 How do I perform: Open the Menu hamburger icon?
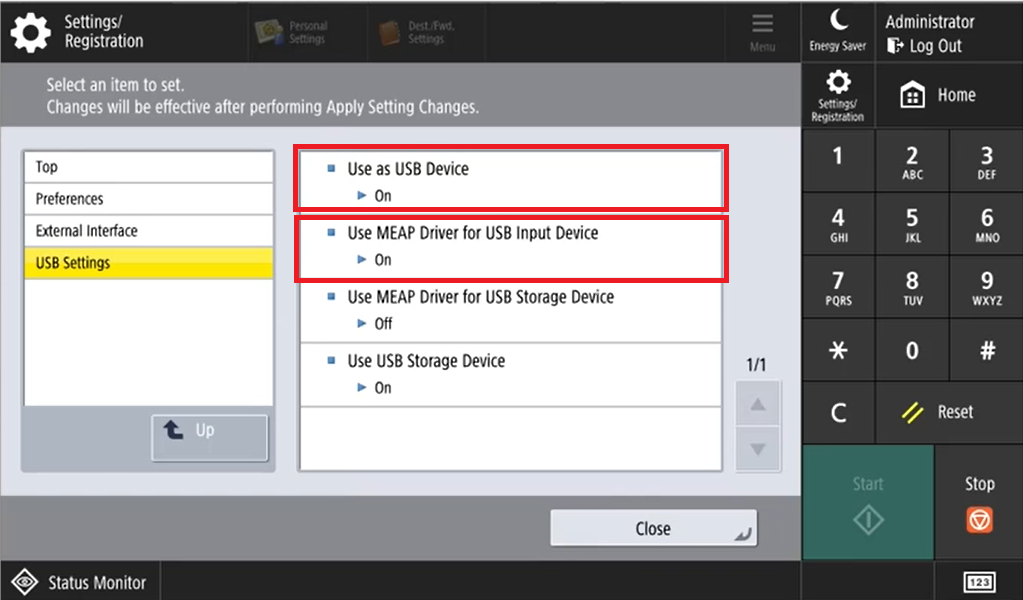coord(762,32)
